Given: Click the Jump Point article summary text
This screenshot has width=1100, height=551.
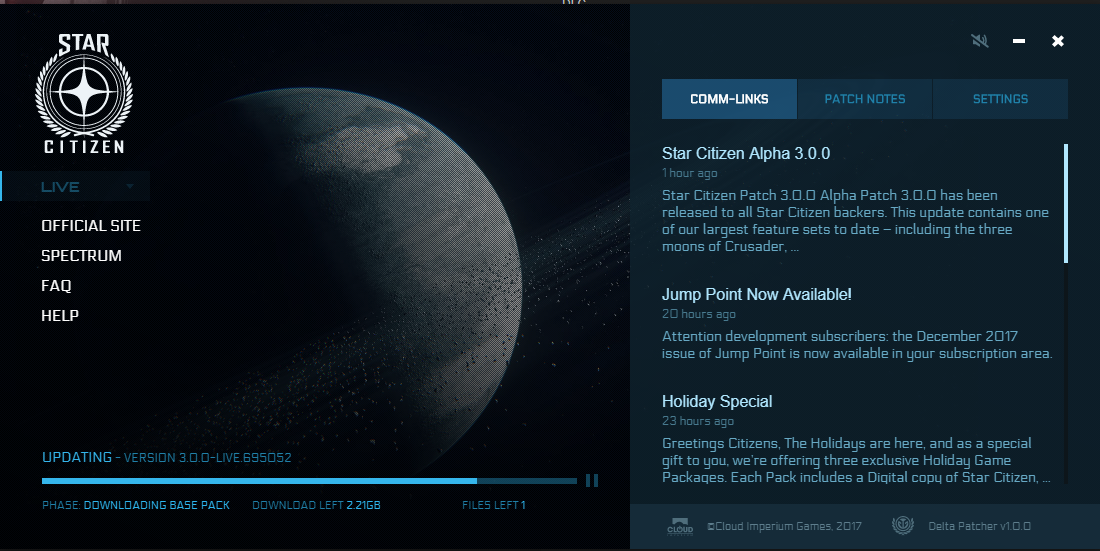Looking at the screenshot, I should [x=857, y=345].
